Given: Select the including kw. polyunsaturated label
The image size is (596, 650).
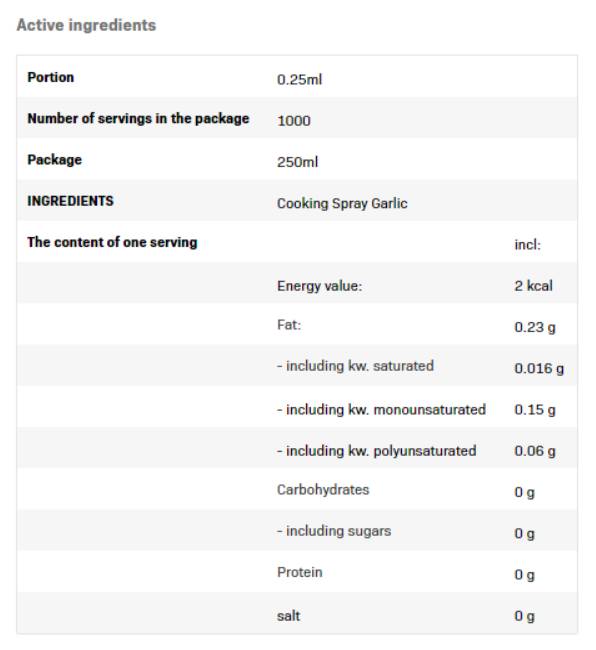Looking at the screenshot, I should 376,451.
